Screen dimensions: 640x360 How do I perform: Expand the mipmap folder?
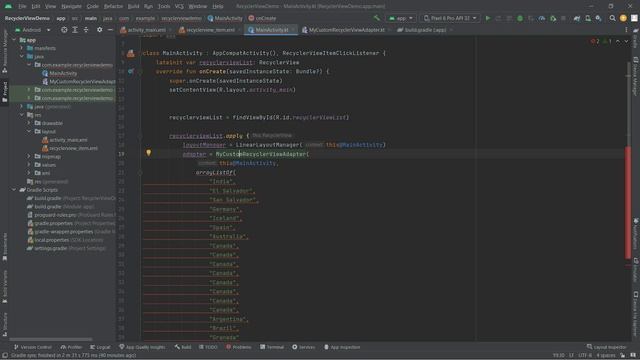29,156
